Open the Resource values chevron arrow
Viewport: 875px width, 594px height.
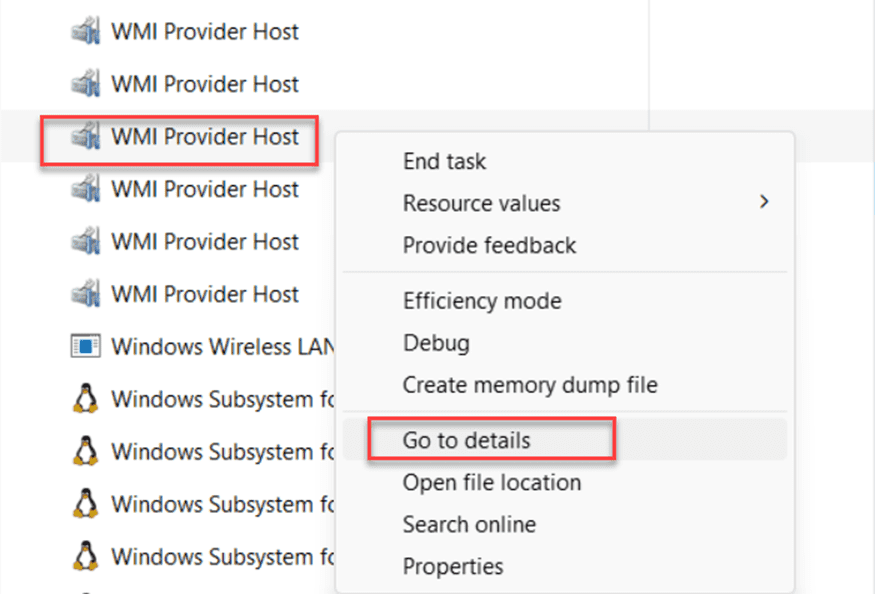coord(765,203)
